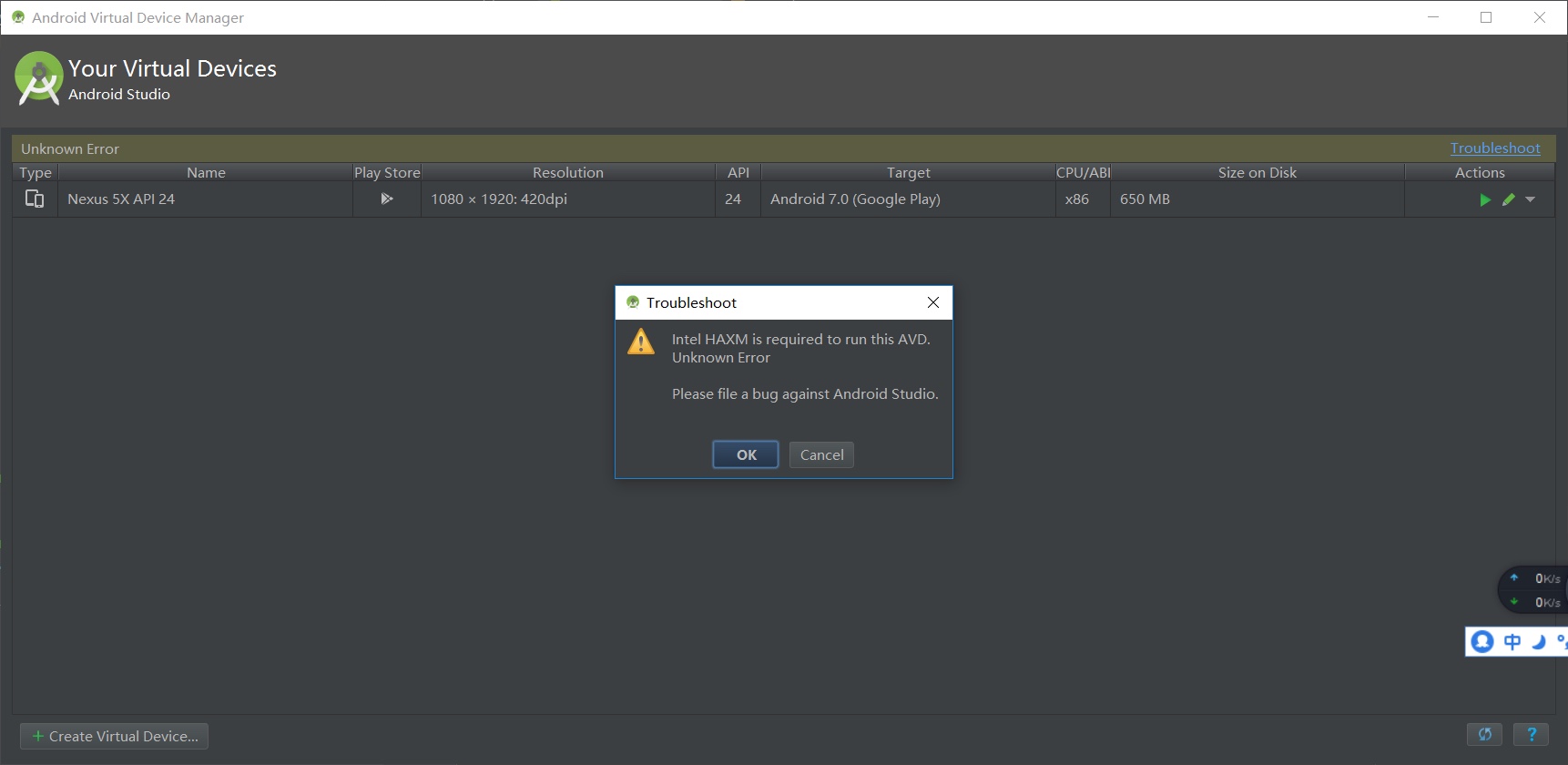1568x765 pixels.
Task: Click the Android 7.0 (Google Play) target cell
Action: [x=909, y=199]
